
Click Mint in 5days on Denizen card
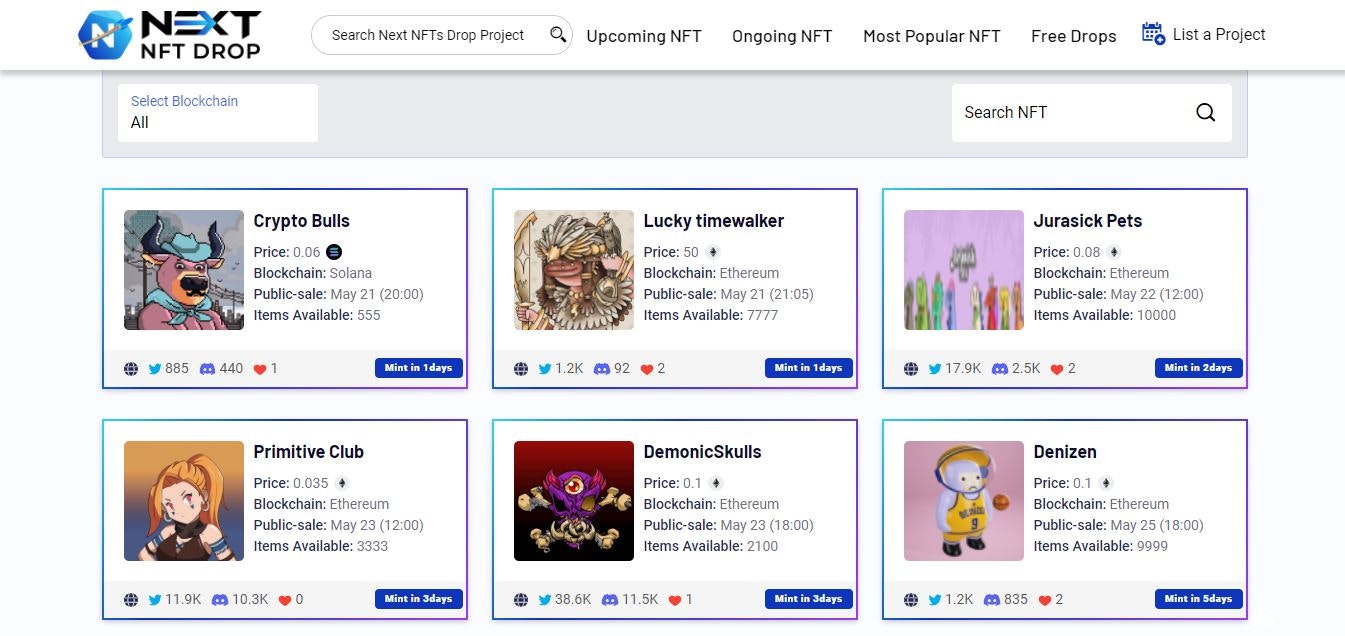coord(1198,598)
